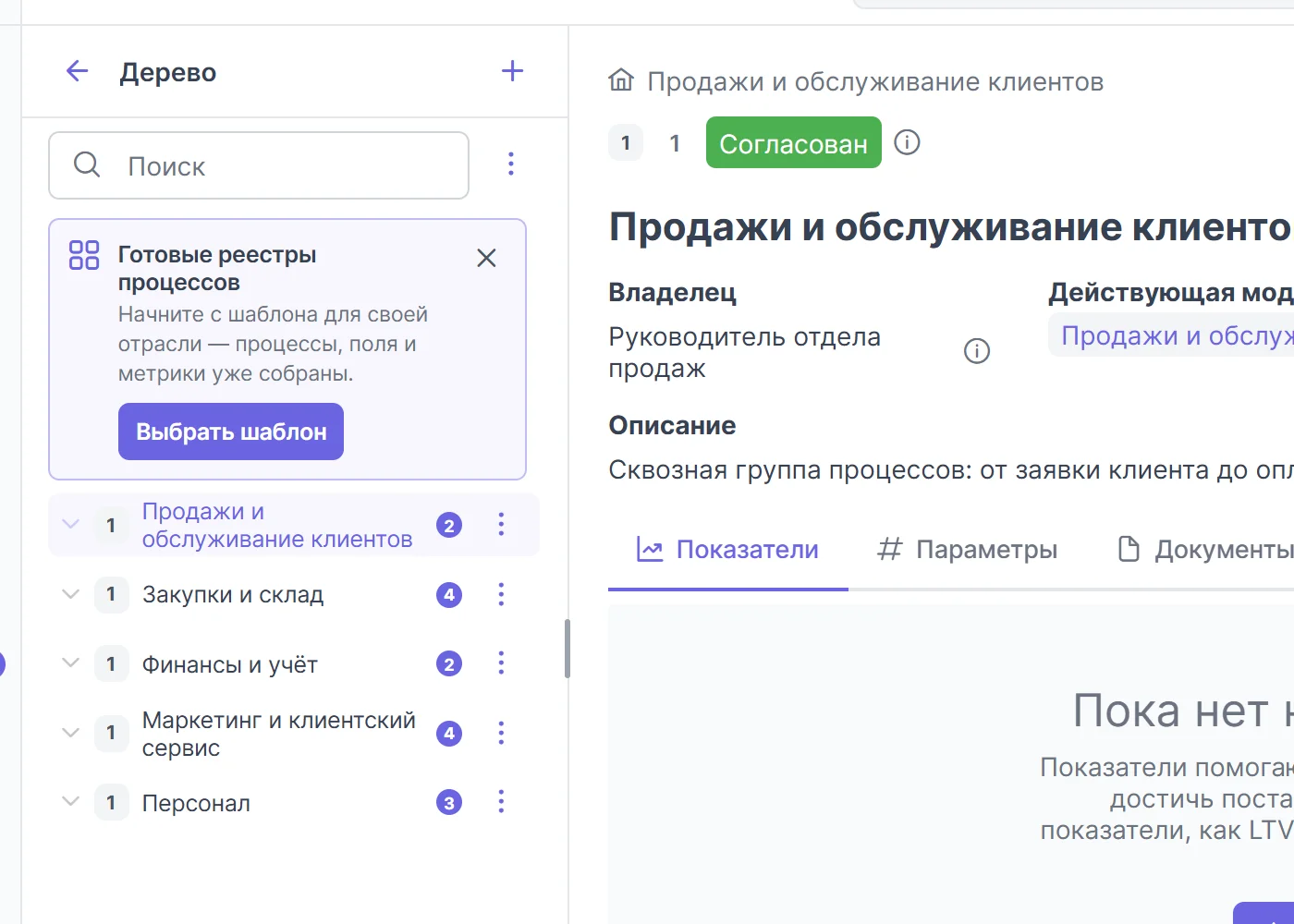Screen dimensions: 1294x924
Task: Click the info icon next to Руководитель отдела продаж
Action: tap(977, 351)
